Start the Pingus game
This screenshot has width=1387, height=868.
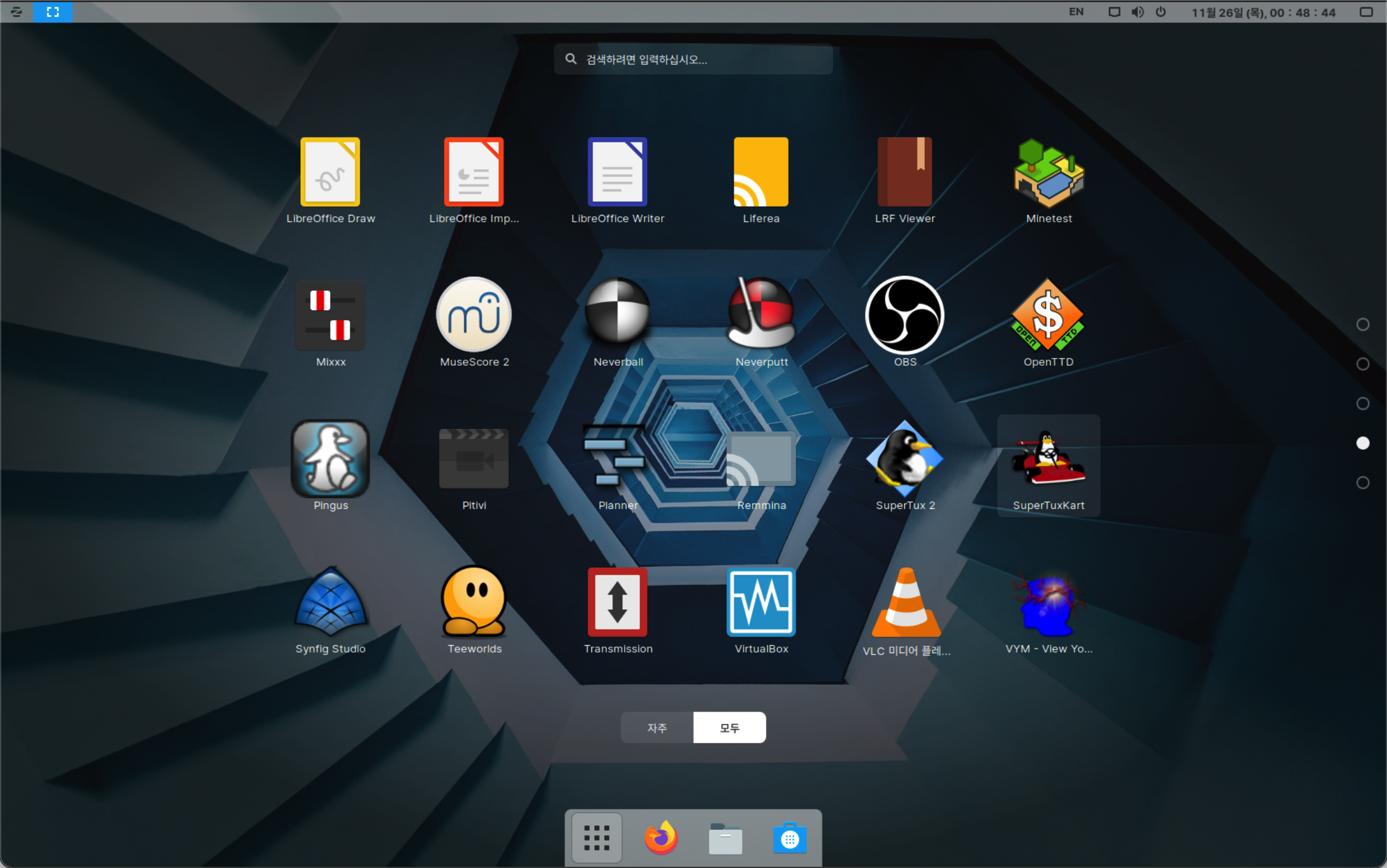tap(331, 467)
